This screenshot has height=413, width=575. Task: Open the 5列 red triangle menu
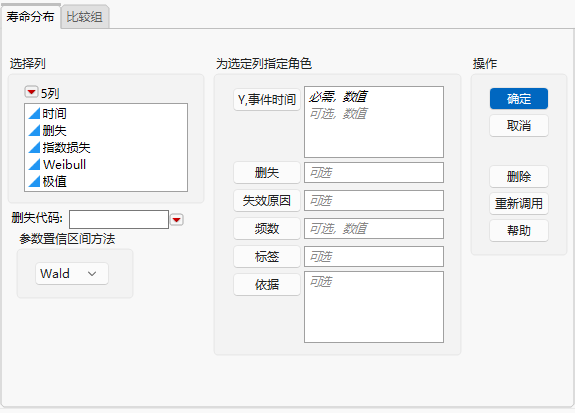click(31, 92)
